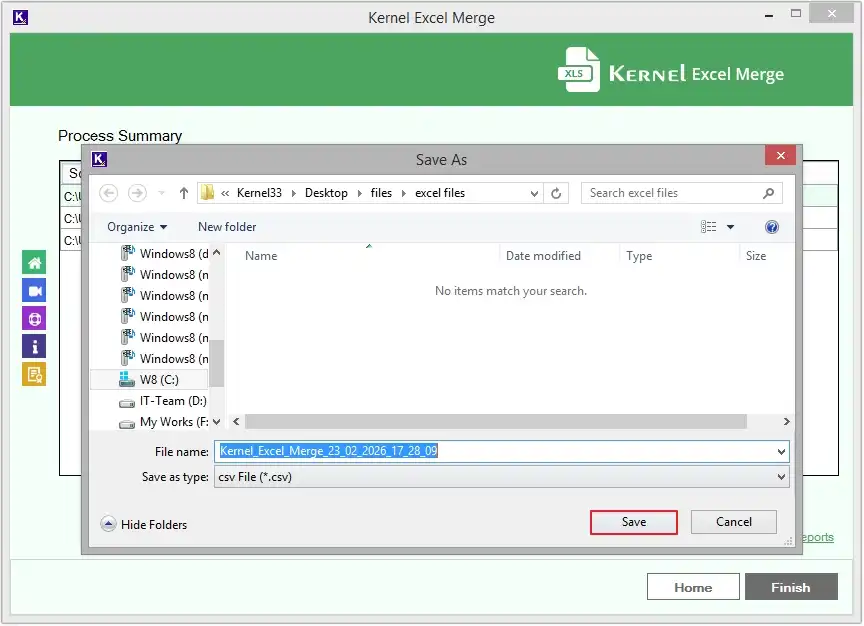The image size is (864, 626).
Task: Click the blue video camera sidebar icon
Action: tap(33, 289)
